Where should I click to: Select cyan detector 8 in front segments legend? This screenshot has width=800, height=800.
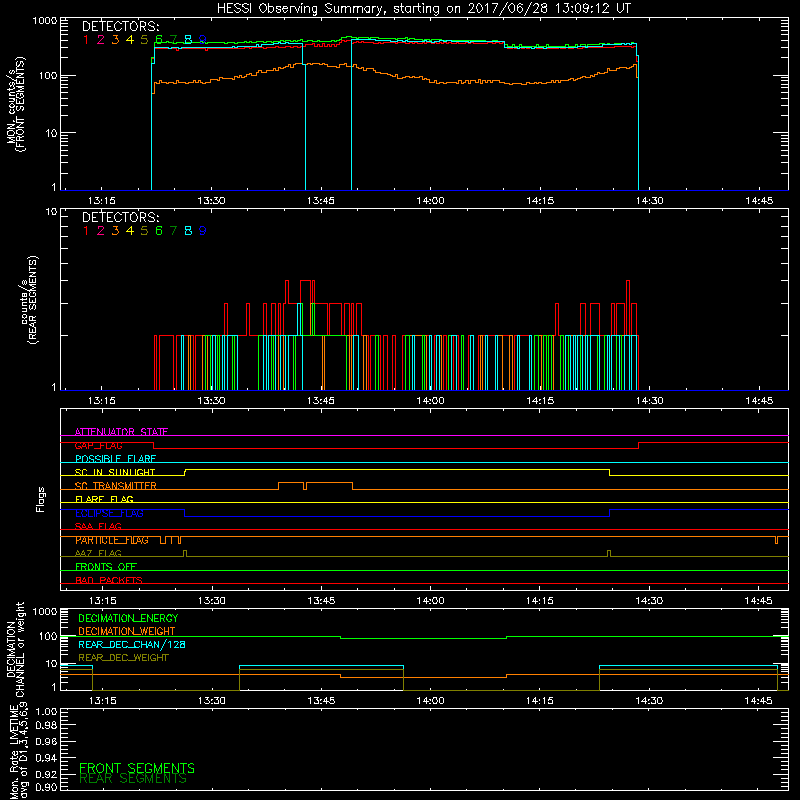pyautogui.click(x=188, y=40)
